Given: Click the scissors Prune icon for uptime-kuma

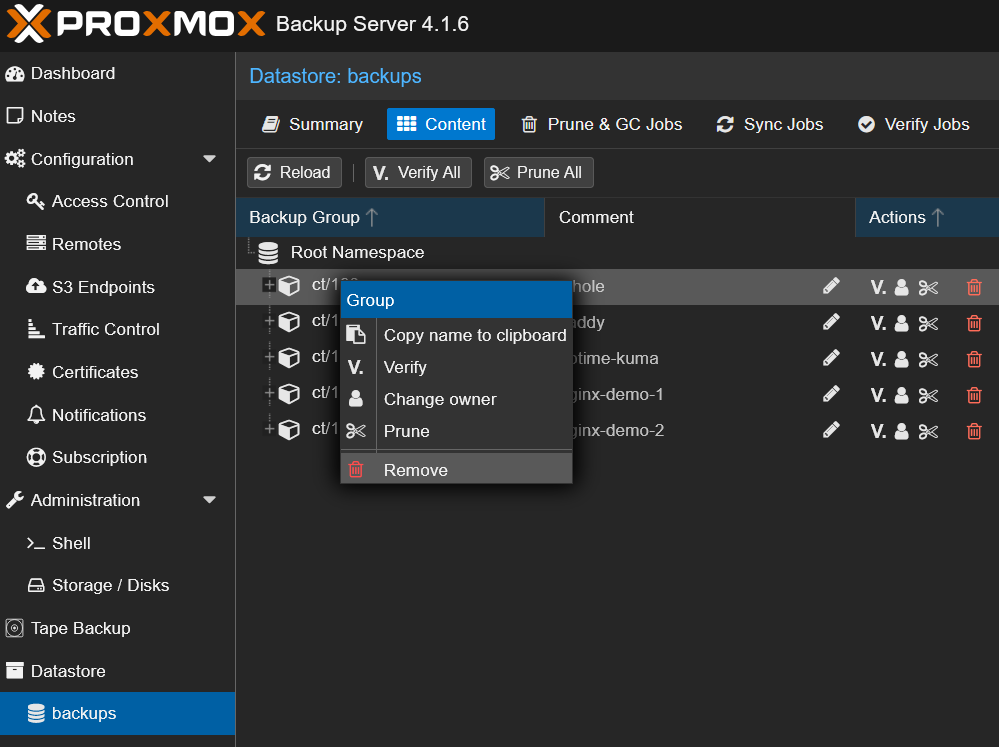Looking at the screenshot, I should coord(928,358).
